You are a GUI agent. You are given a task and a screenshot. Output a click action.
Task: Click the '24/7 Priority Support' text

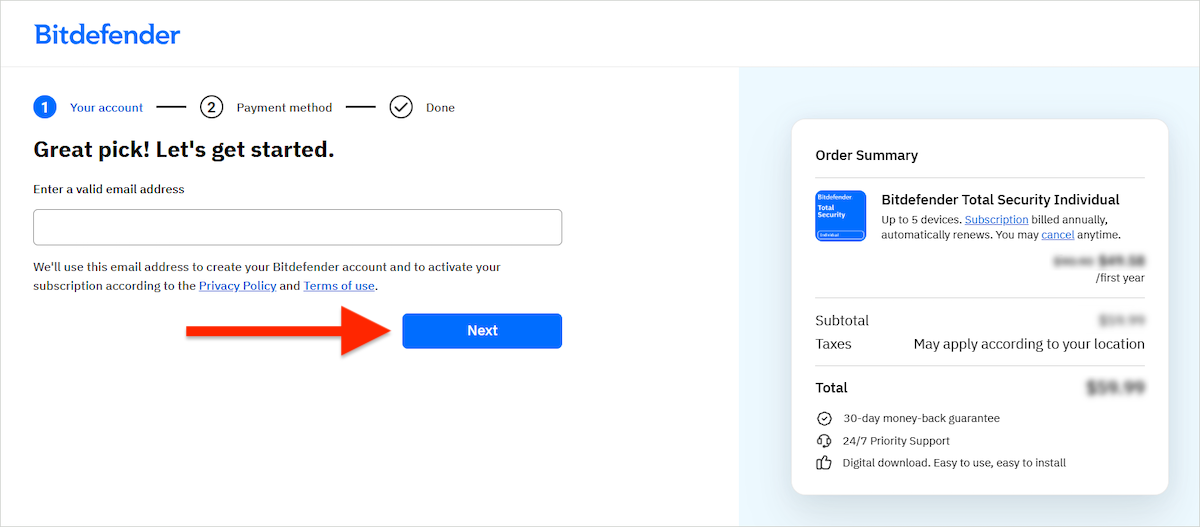click(x=896, y=440)
